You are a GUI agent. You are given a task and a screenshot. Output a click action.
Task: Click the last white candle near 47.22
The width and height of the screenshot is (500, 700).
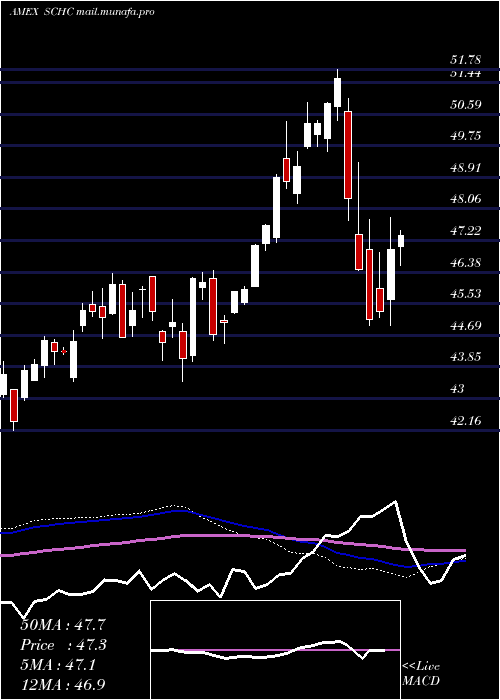coord(401,241)
